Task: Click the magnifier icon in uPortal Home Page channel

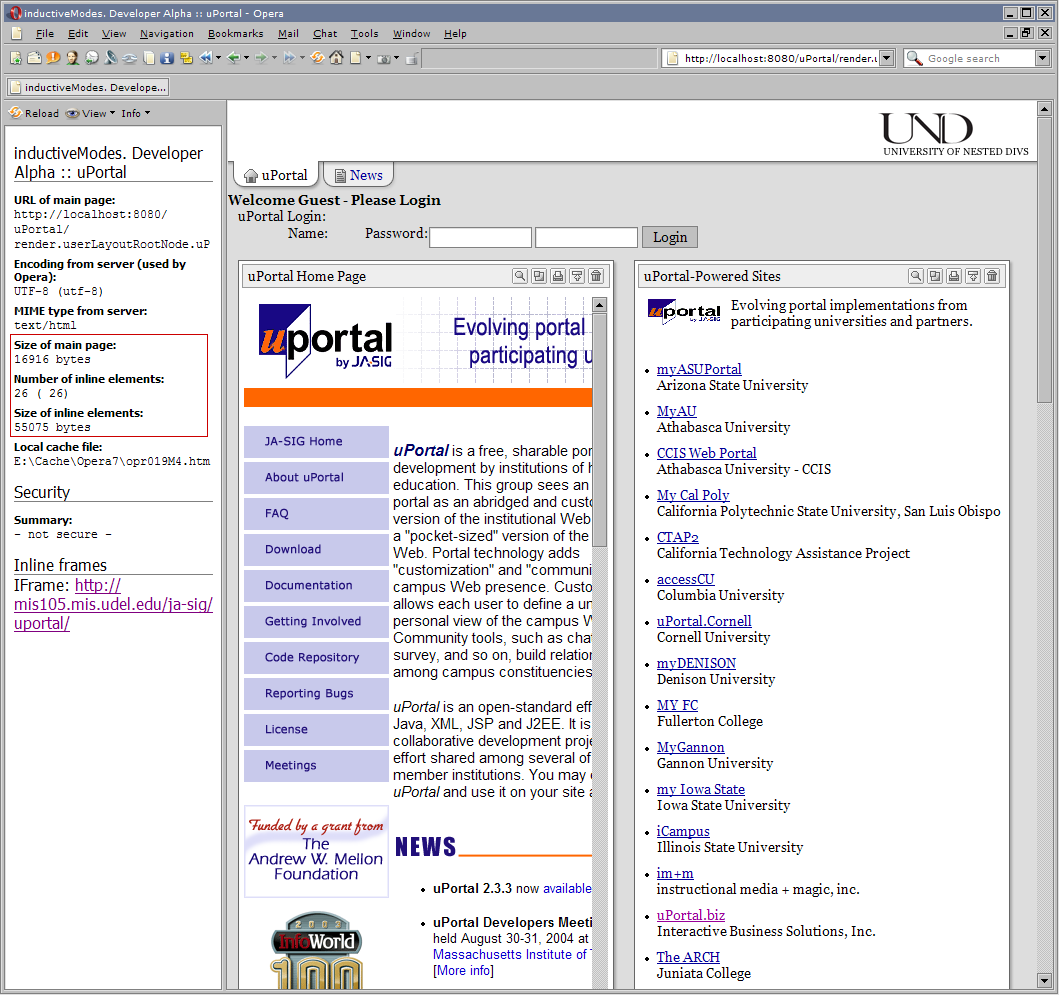Action: [x=519, y=276]
